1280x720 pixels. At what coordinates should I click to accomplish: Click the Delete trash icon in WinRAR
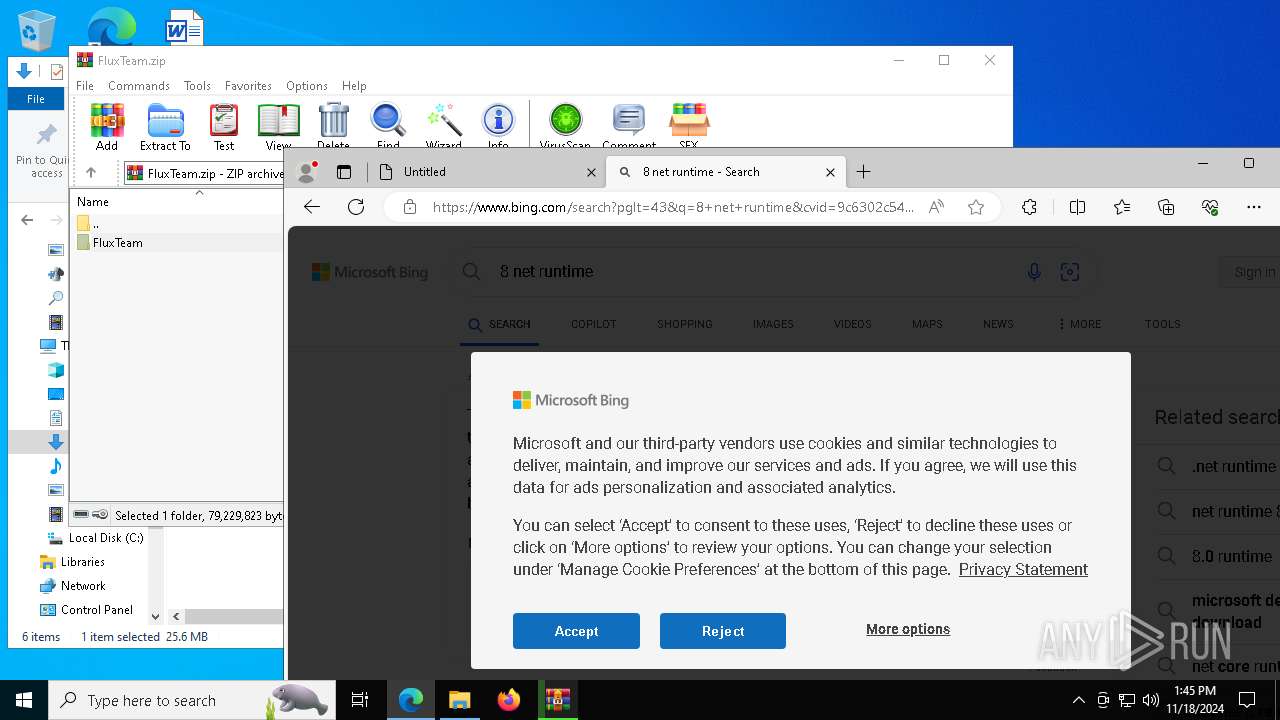tap(333, 126)
